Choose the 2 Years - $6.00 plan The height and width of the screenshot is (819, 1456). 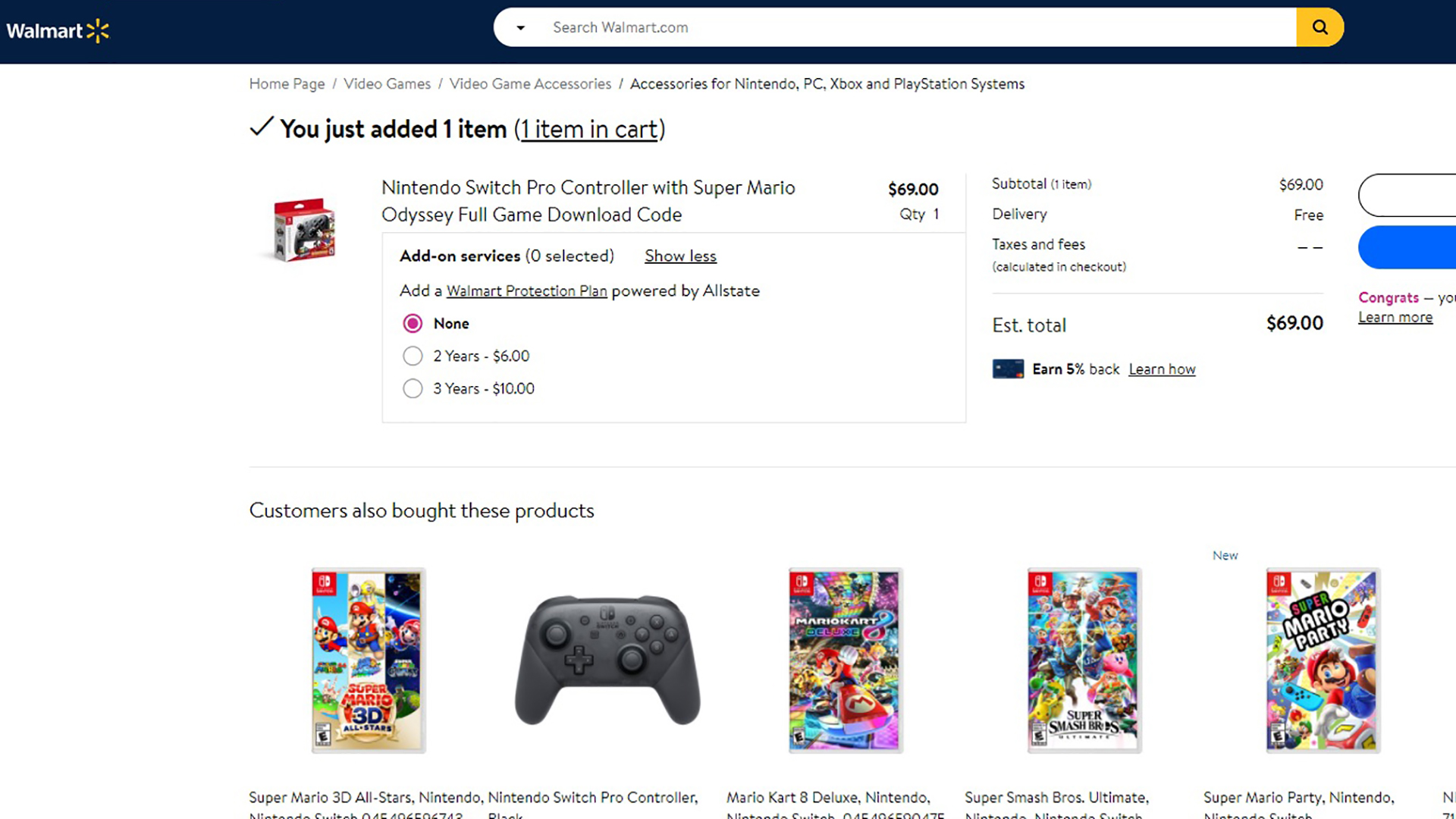pos(413,356)
